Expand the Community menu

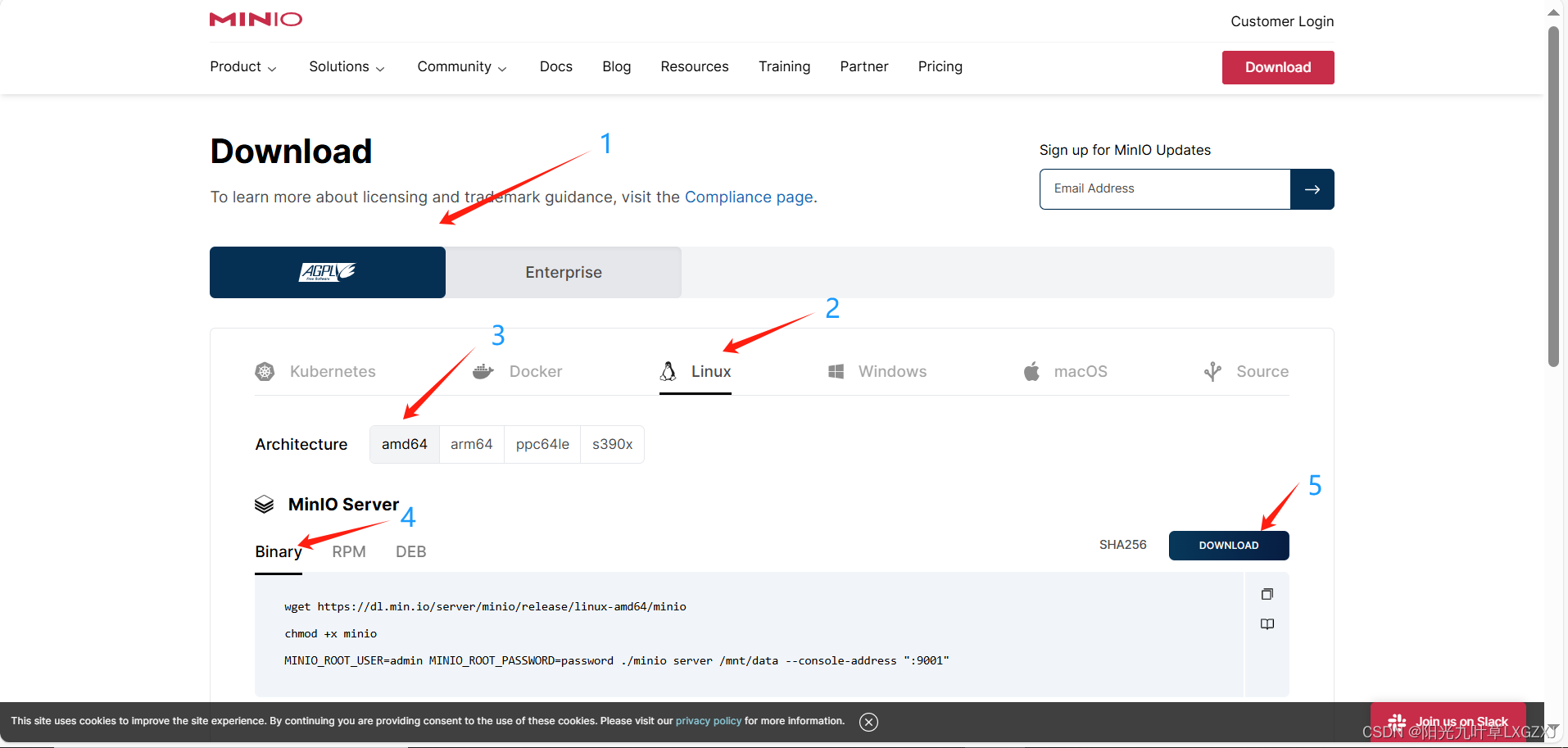point(462,67)
